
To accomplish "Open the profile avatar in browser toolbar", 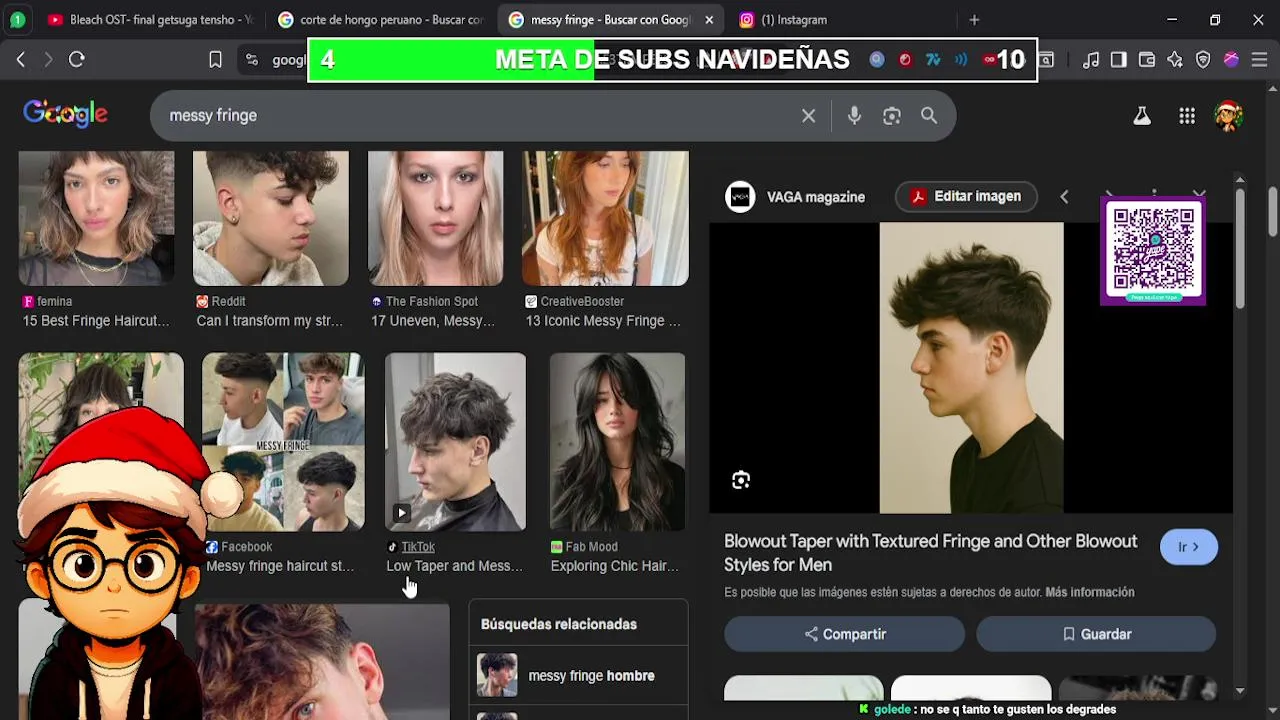I will pos(1231,60).
